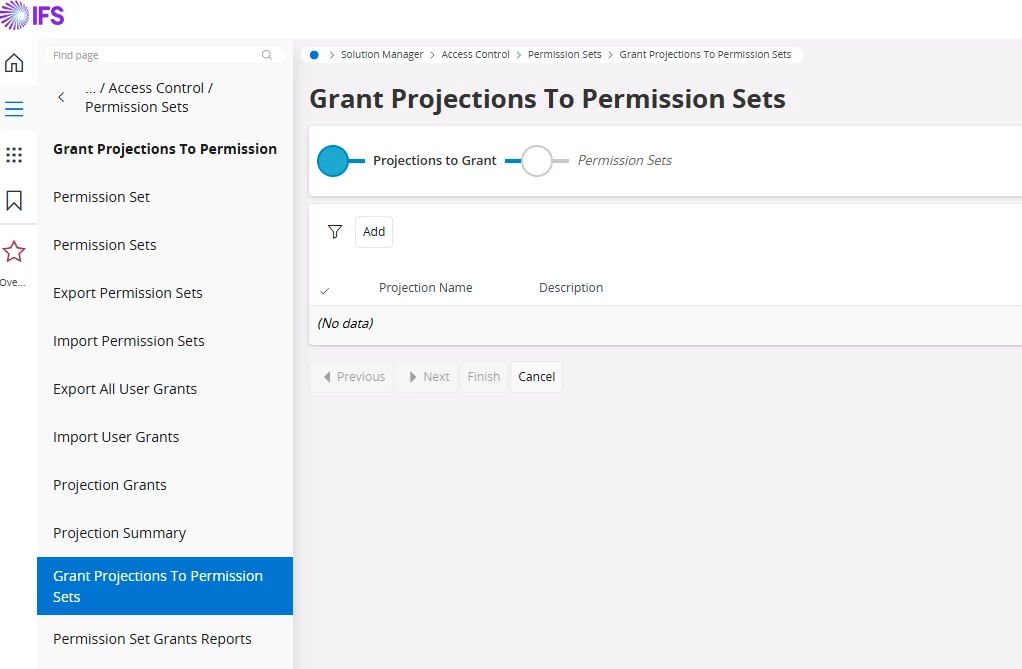Image resolution: width=1022 pixels, height=669 pixels.
Task: Click the bookmark icon in sidebar
Action: [14, 201]
